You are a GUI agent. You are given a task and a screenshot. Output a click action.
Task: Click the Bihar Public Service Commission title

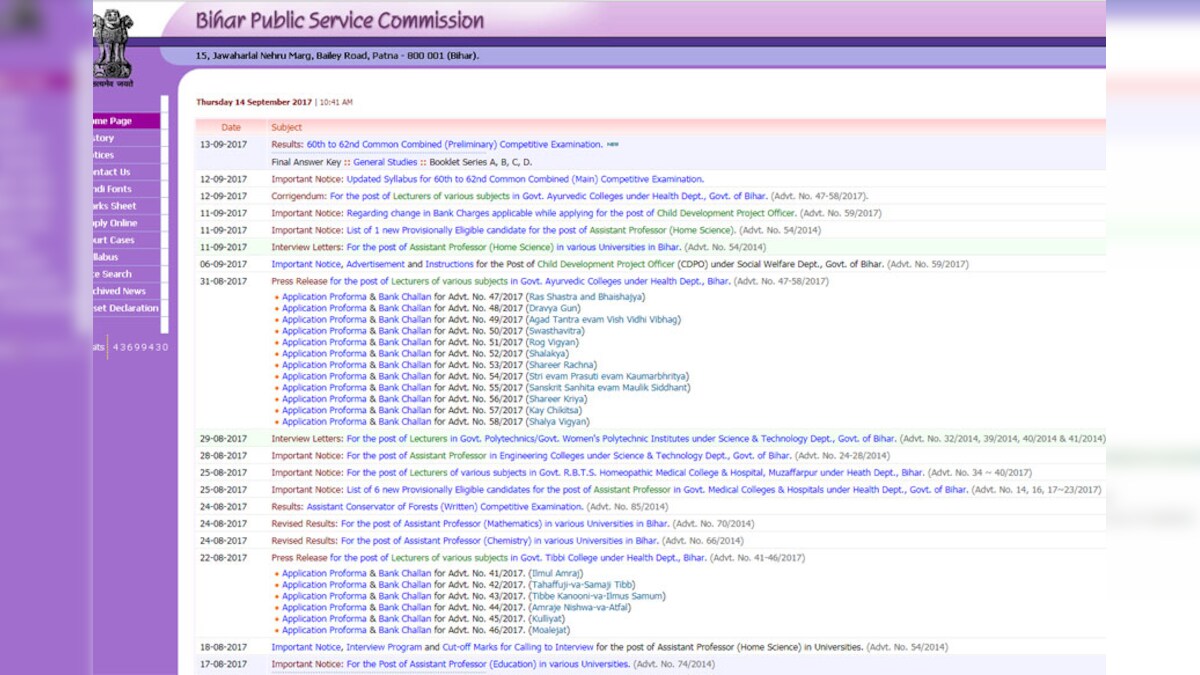click(340, 20)
